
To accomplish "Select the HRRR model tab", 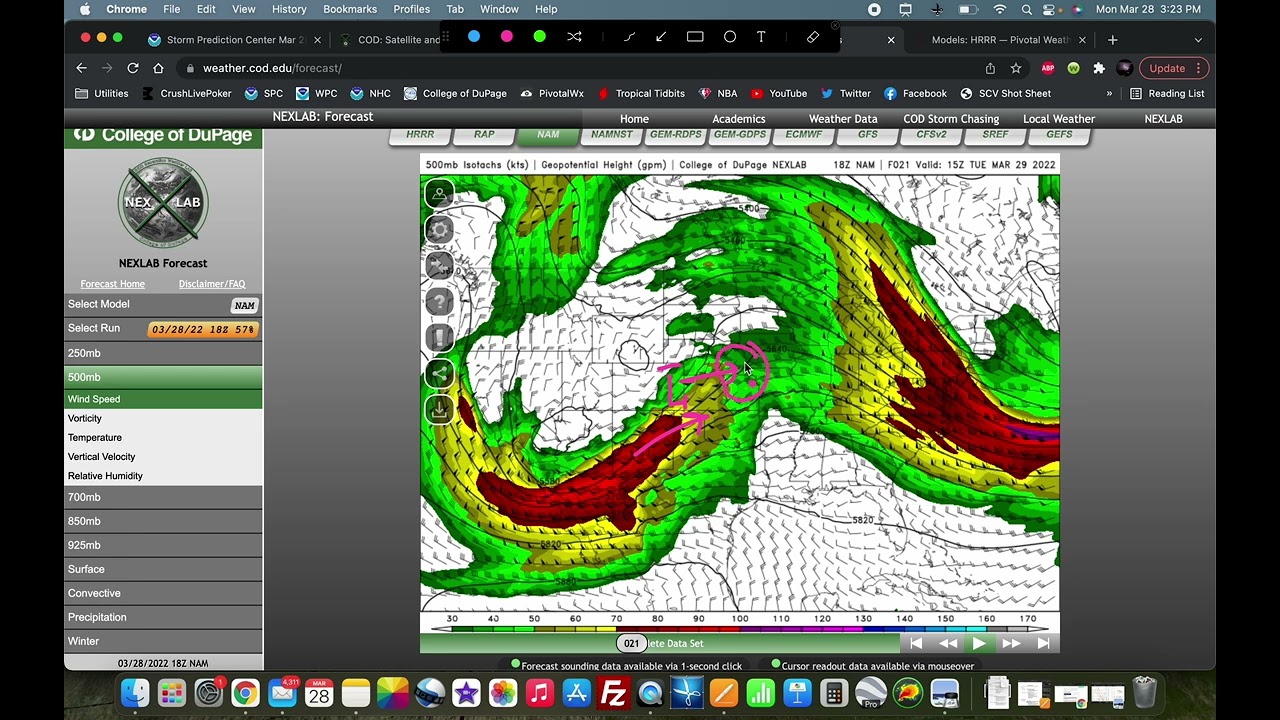I will point(420,135).
